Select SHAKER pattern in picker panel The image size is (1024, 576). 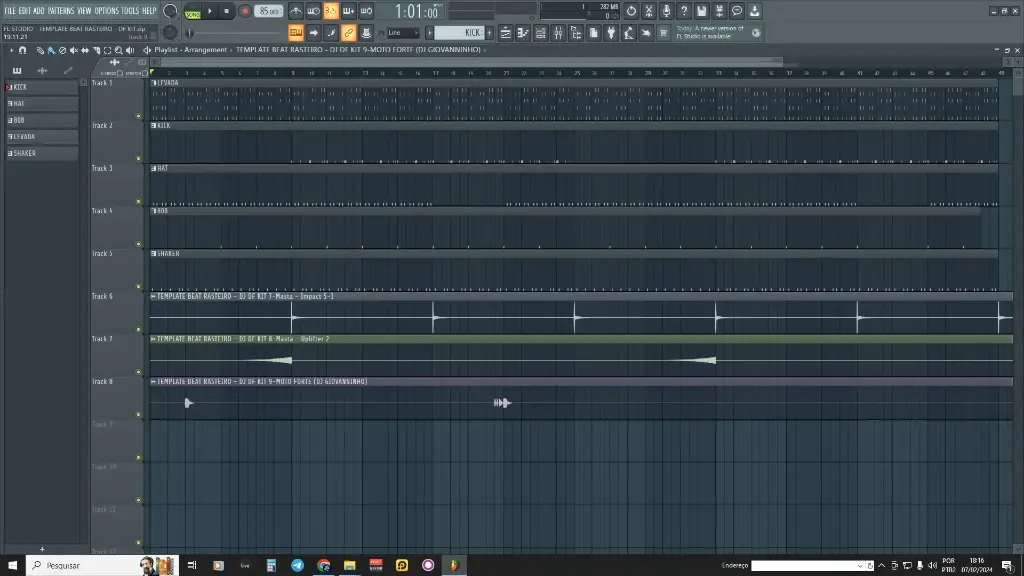pyautogui.click(x=42, y=153)
